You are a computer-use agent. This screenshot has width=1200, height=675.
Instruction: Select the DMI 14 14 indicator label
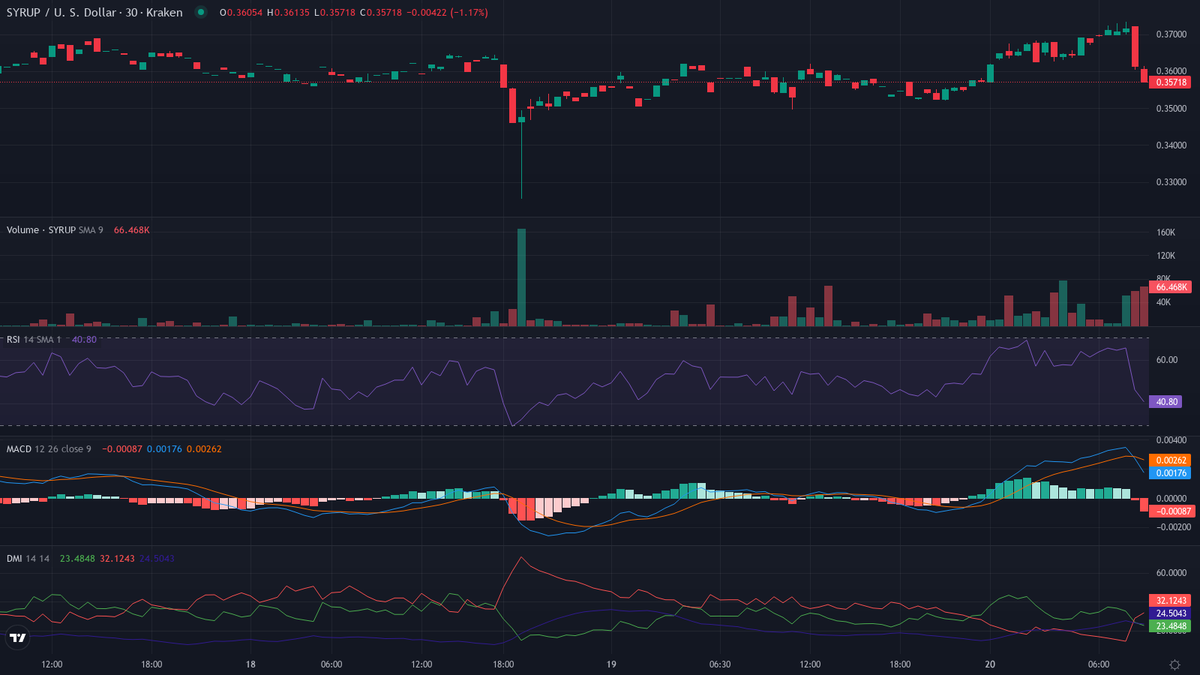pos(29,558)
